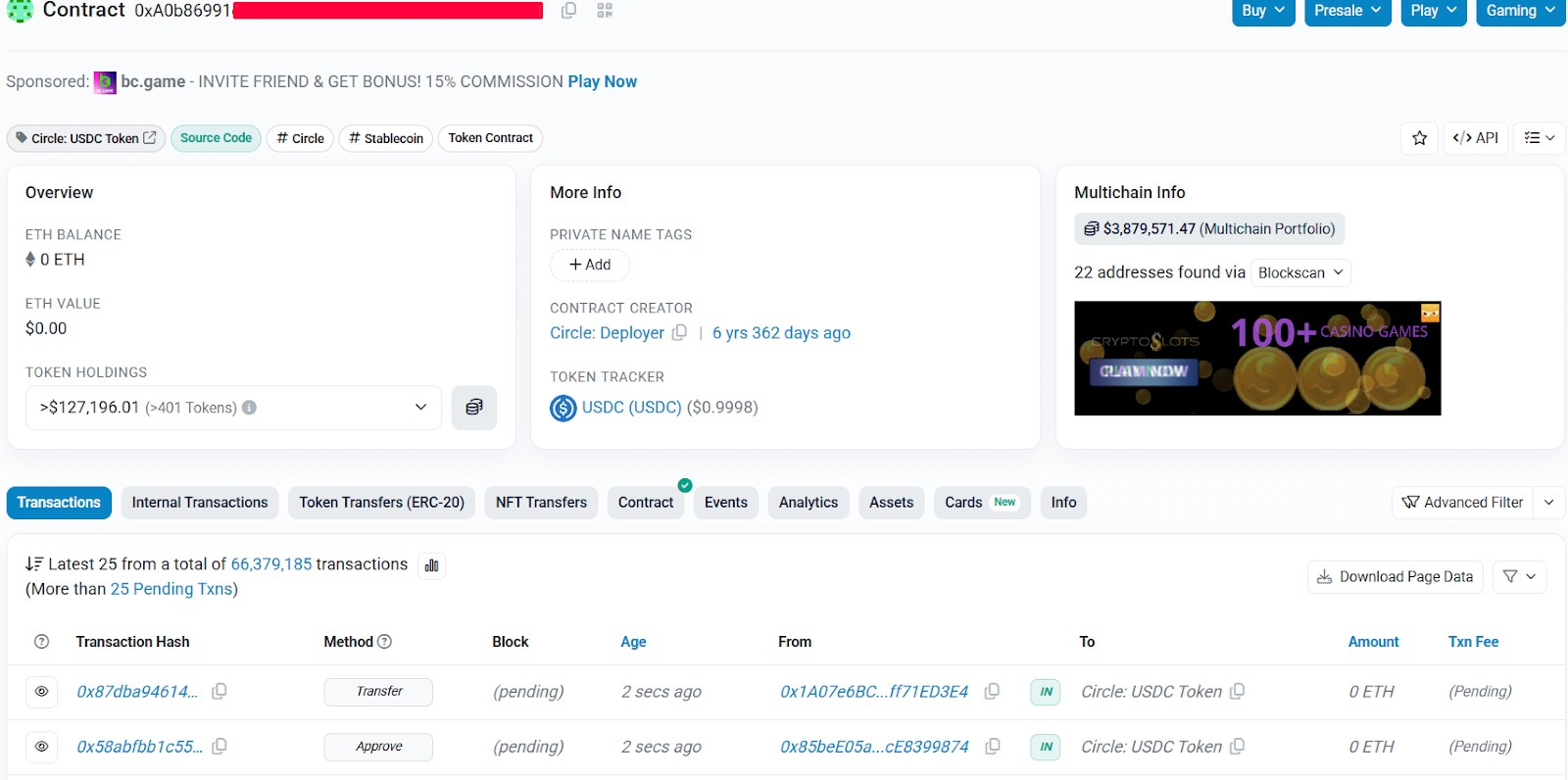Add contract to watch list star
Viewport: 1568px width, 780px height.
click(x=1419, y=138)
